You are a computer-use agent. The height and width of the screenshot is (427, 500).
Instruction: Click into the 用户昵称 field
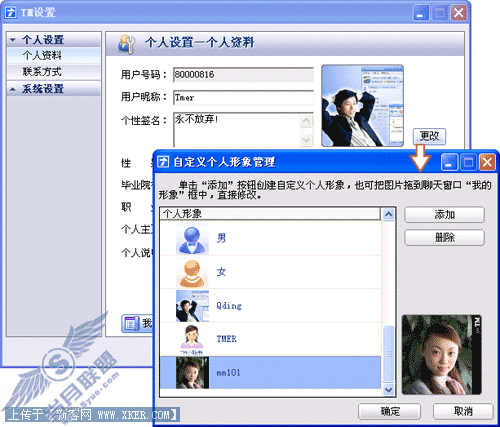[243, 98]
